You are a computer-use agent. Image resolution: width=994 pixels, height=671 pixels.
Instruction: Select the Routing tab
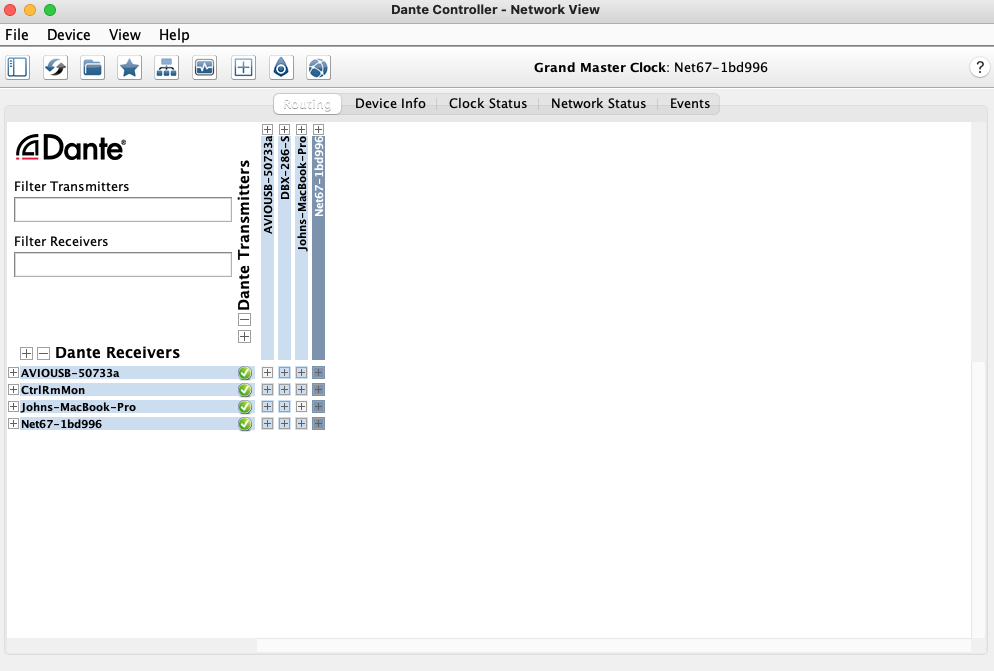307,104
